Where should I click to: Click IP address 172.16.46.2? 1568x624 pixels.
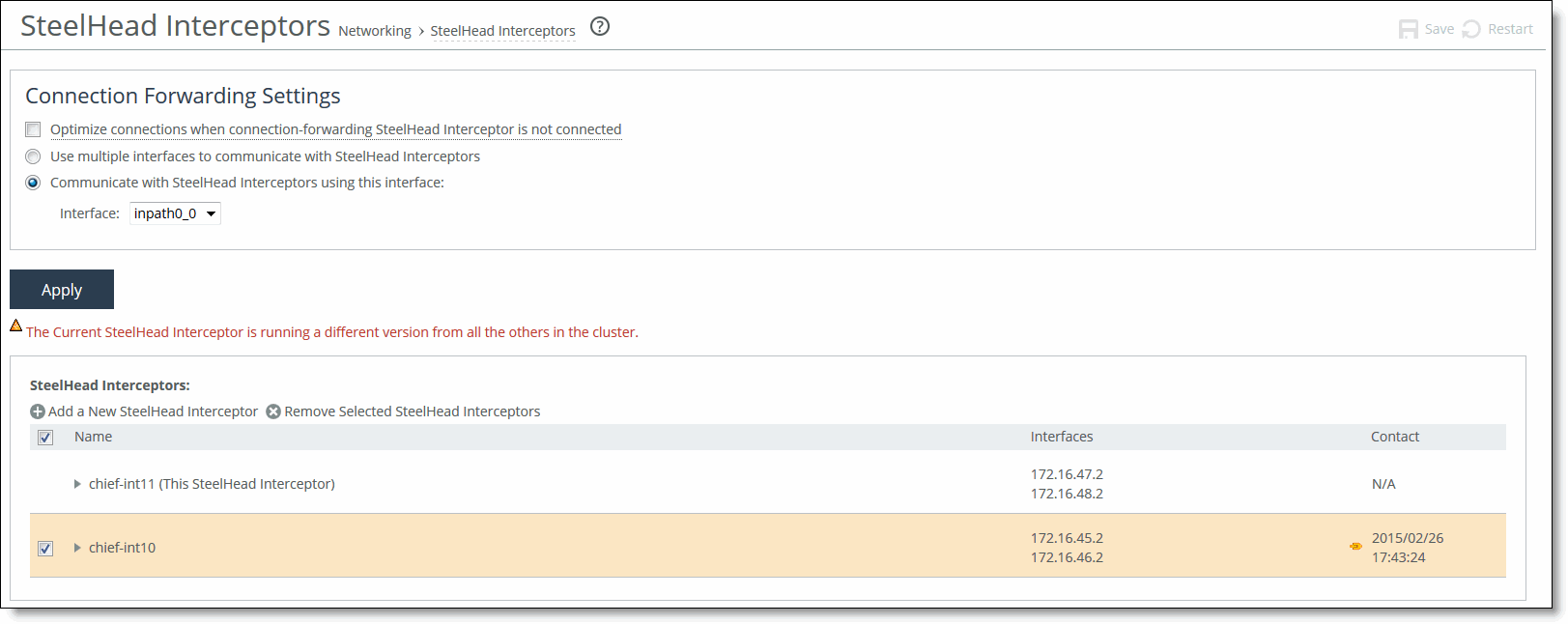[x=1067, y=557]
